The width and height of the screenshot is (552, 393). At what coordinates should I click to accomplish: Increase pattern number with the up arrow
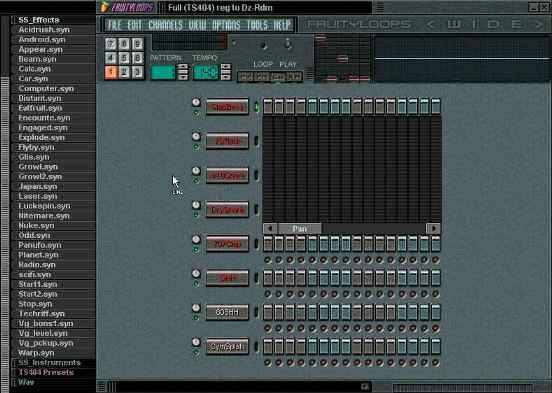click(x=183, y=66)
